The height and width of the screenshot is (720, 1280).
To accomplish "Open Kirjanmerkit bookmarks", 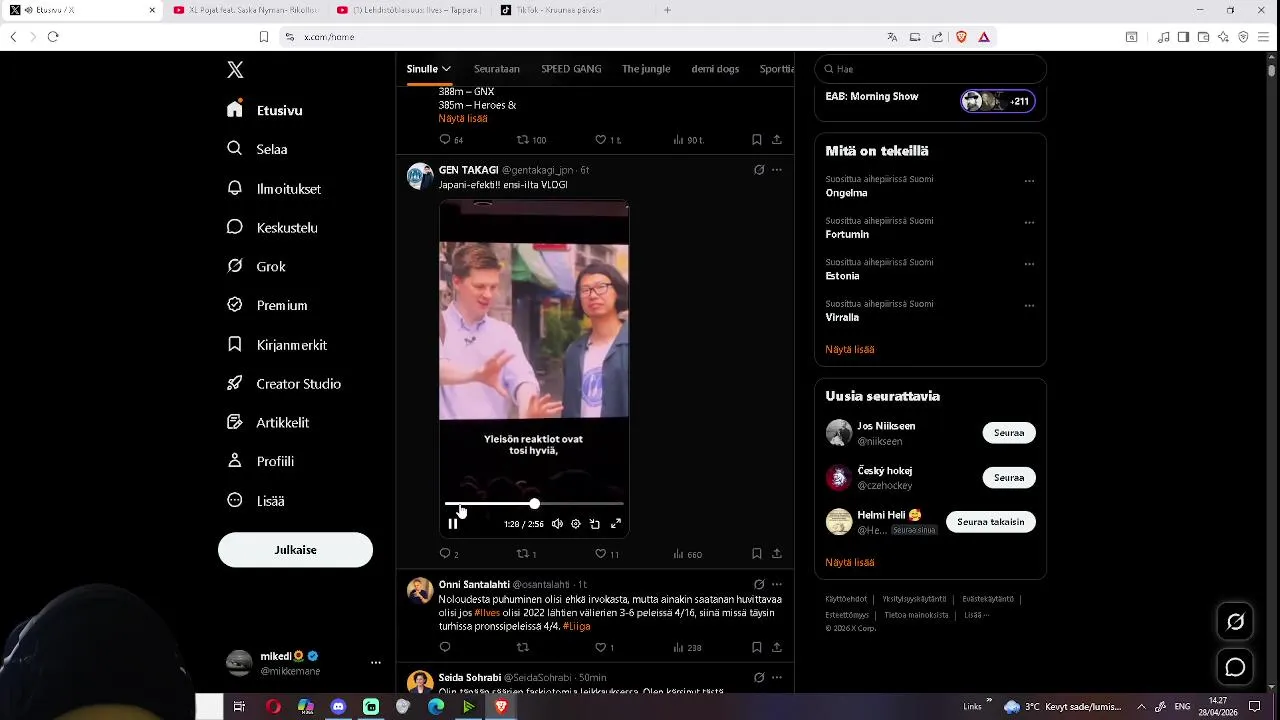I will click(x=277, y=345).
